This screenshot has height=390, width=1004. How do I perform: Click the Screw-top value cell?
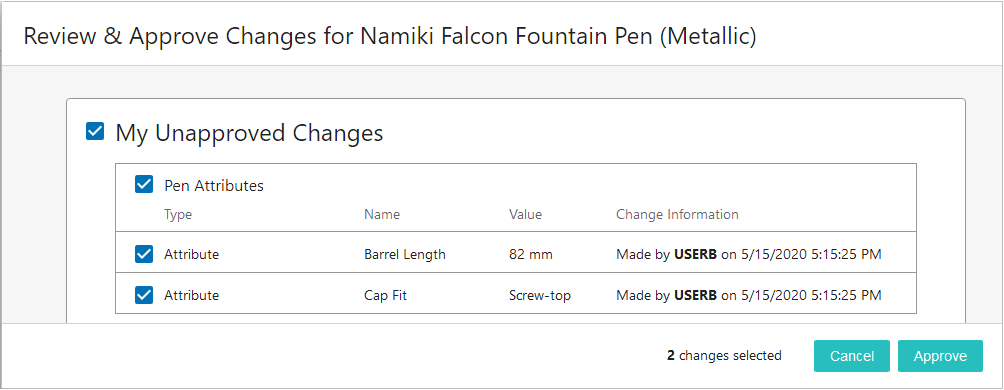click(540, 295)
